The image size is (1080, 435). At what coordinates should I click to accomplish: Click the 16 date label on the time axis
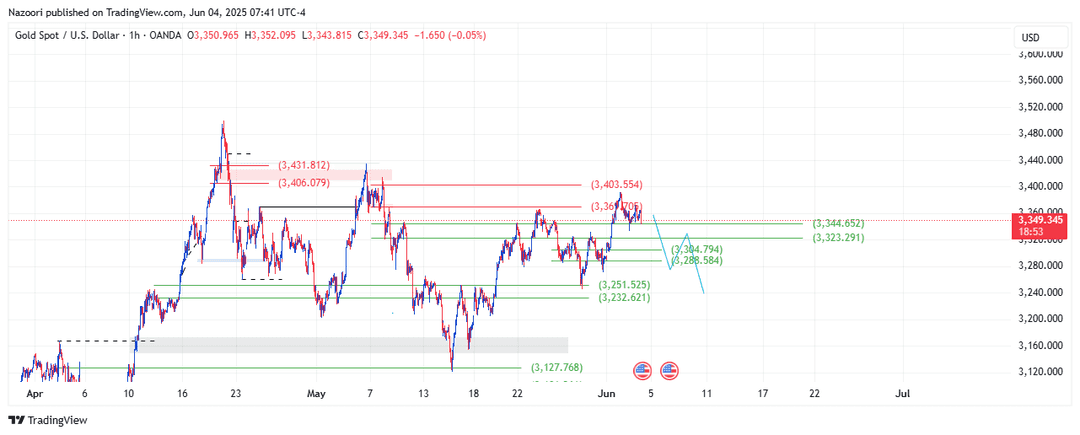coord(182,394)
